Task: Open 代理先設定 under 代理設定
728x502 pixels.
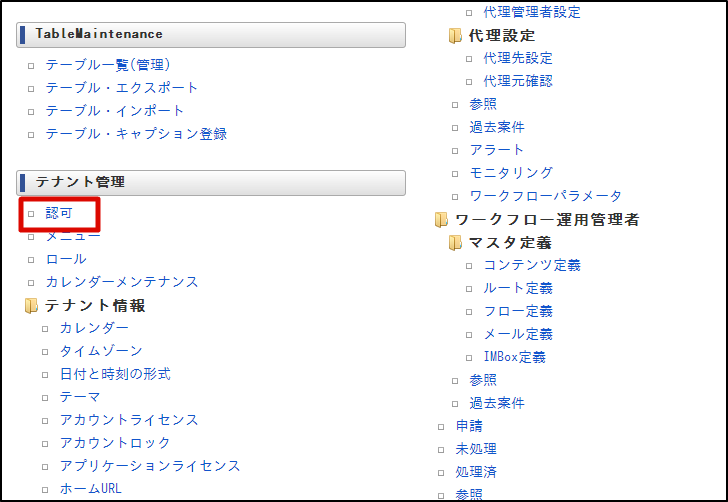Action: click(x=518, y=59)
